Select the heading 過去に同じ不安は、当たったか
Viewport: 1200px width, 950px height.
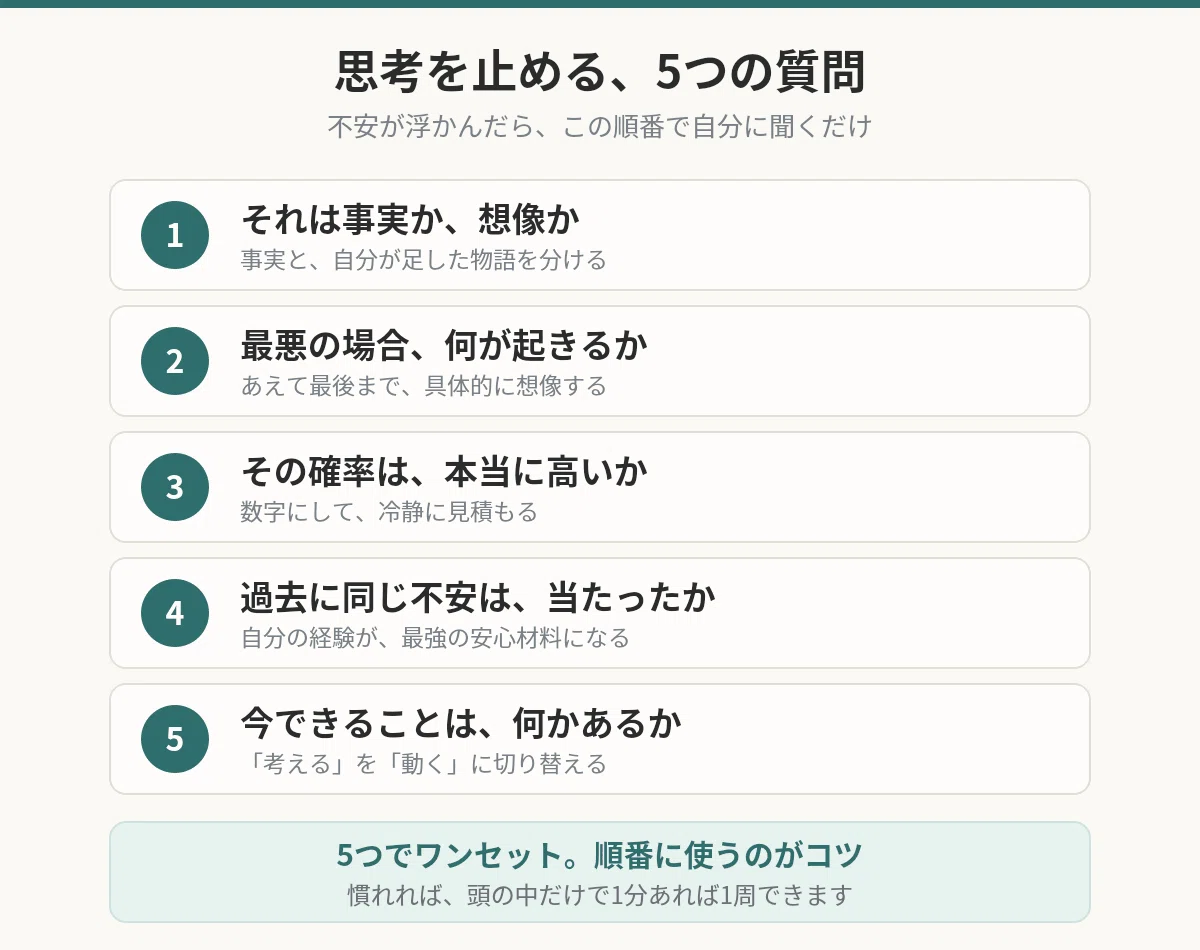(x=478, y=597)
